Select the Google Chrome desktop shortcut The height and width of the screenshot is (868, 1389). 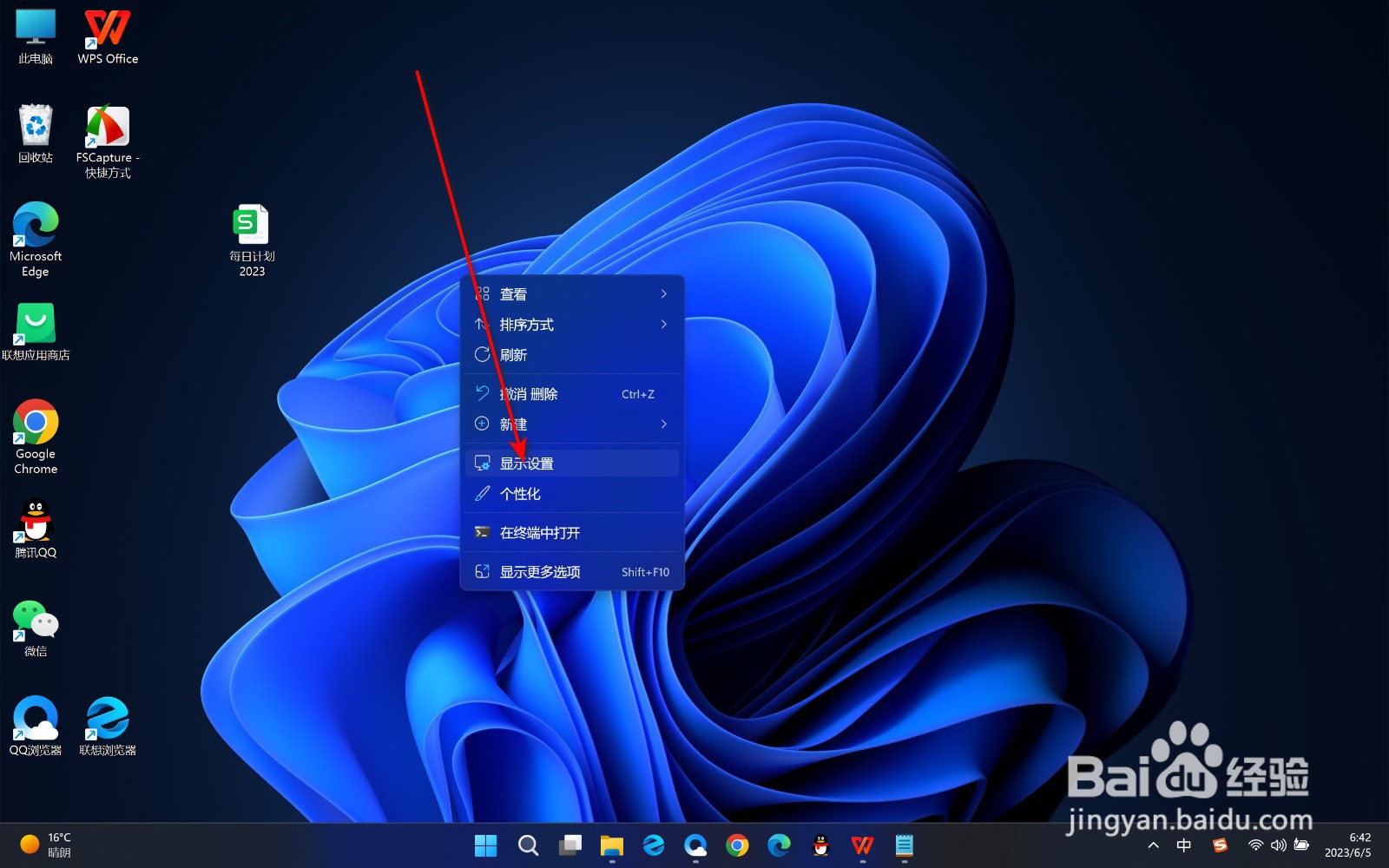pyautogui.click(x=36, y=437)
